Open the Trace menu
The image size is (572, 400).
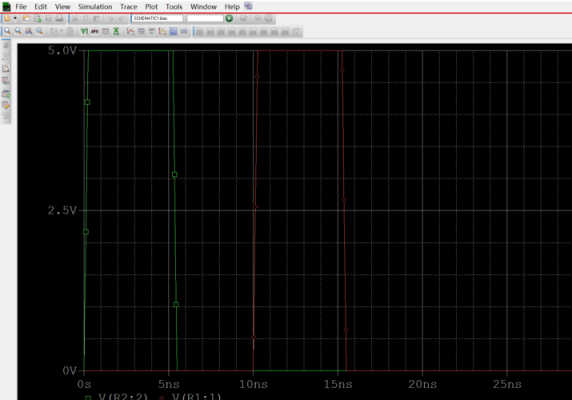click(x=128, y=7)
